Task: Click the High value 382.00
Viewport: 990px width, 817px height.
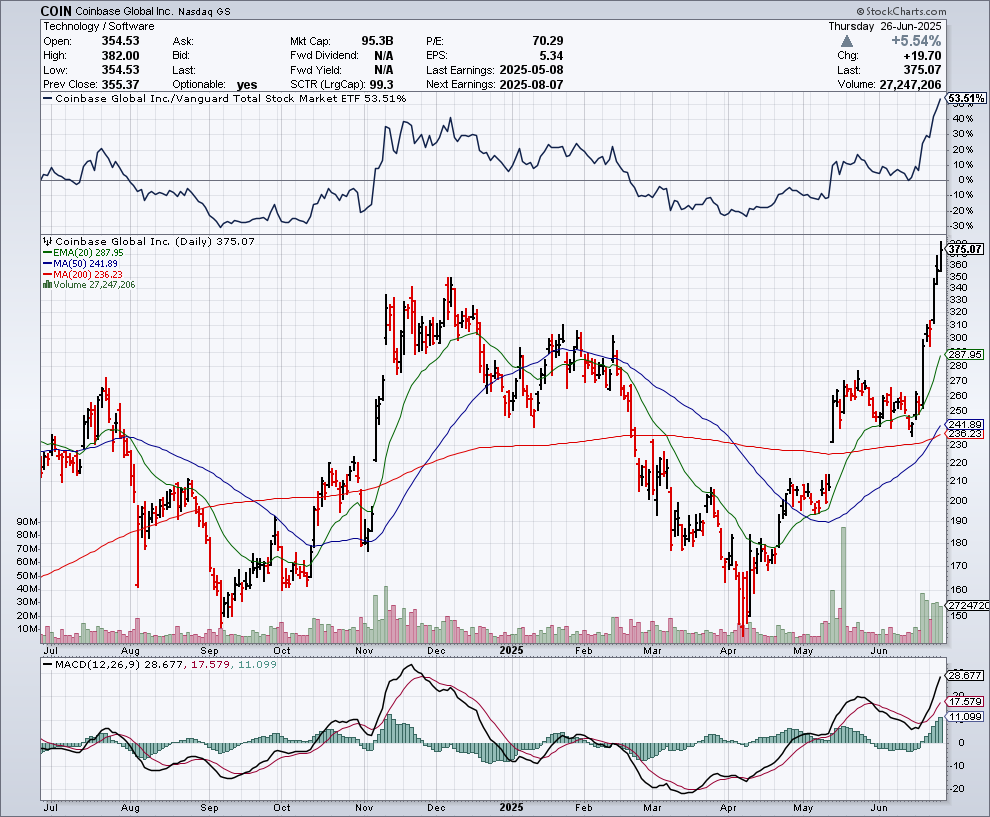Action: (121, 55)
